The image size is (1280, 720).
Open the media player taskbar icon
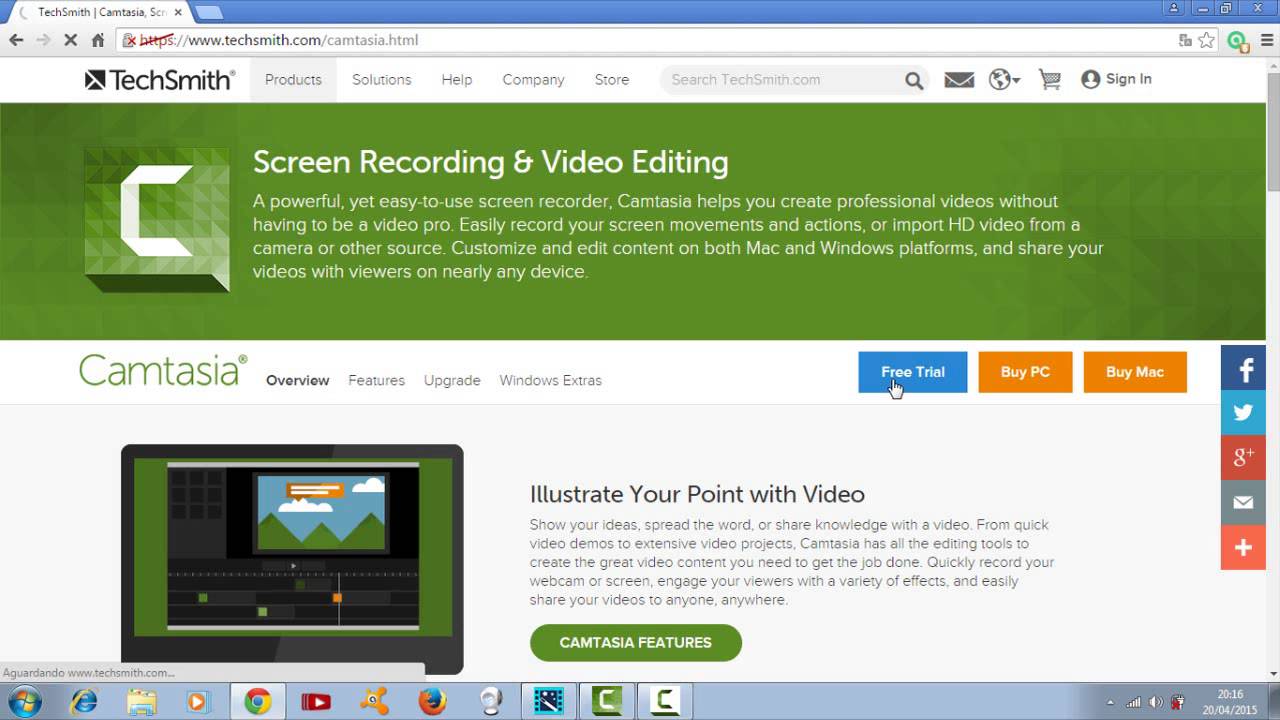198,702
